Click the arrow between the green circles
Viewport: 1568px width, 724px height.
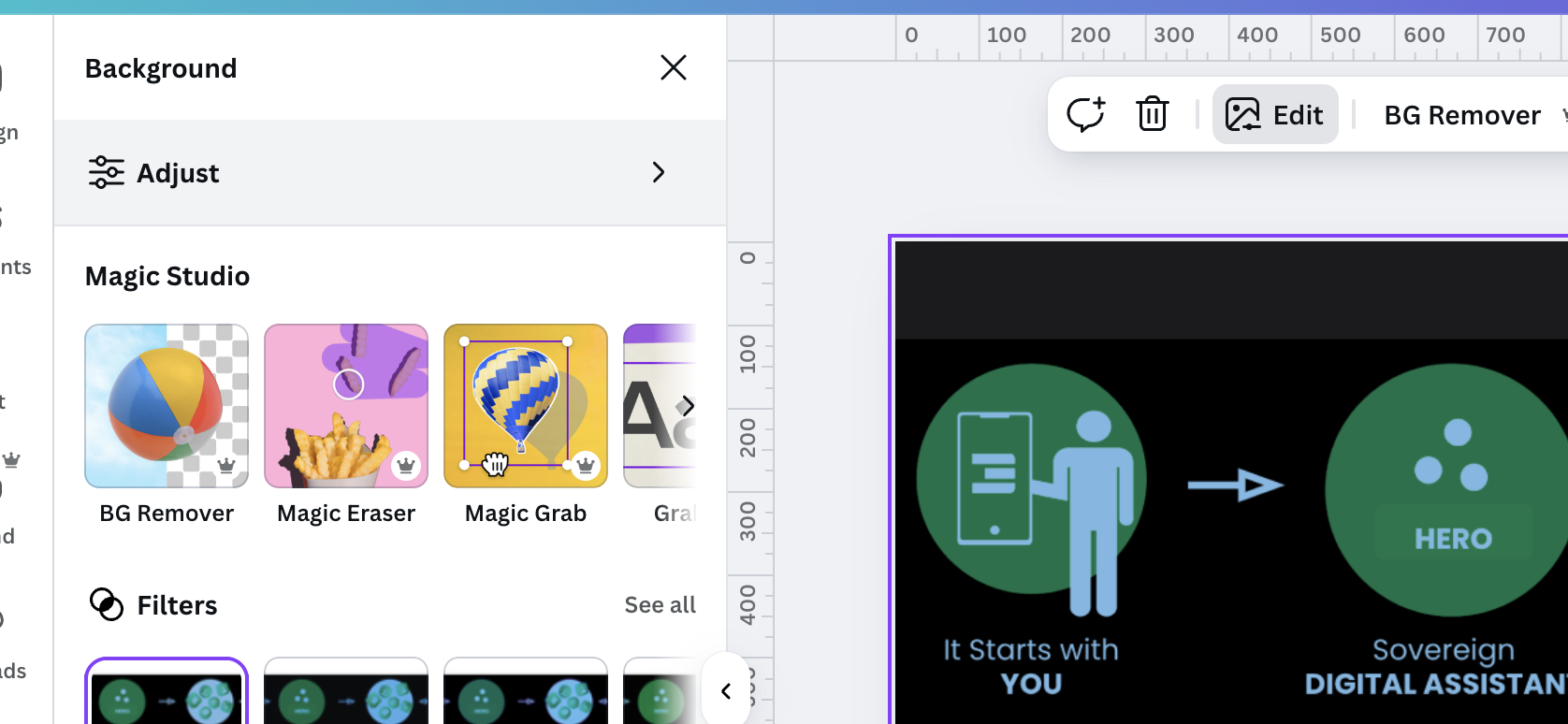click(x=1235, y=485)
